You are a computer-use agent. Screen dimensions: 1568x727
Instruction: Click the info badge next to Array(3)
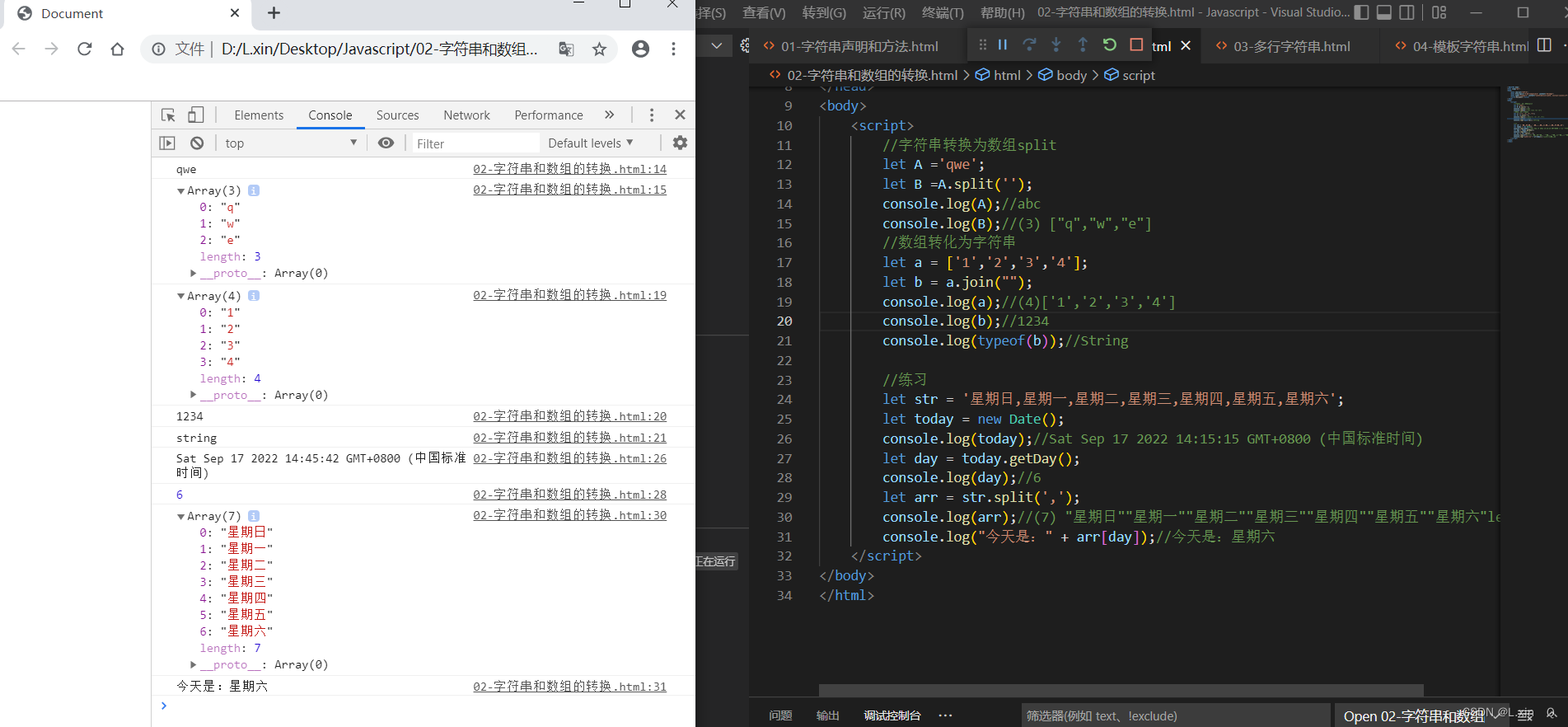click(254, 190)
